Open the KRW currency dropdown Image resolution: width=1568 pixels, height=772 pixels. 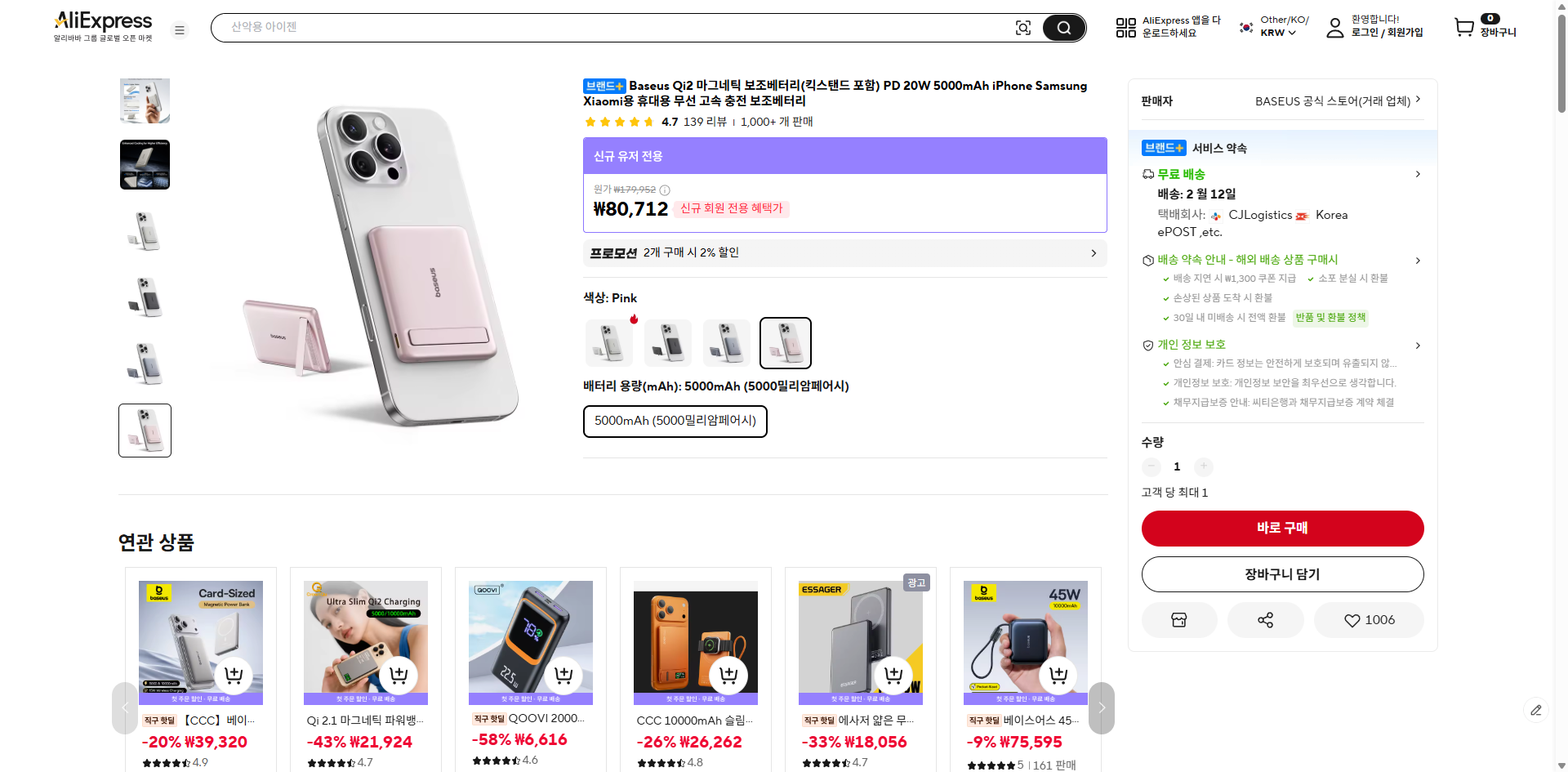coord(1278,33)
